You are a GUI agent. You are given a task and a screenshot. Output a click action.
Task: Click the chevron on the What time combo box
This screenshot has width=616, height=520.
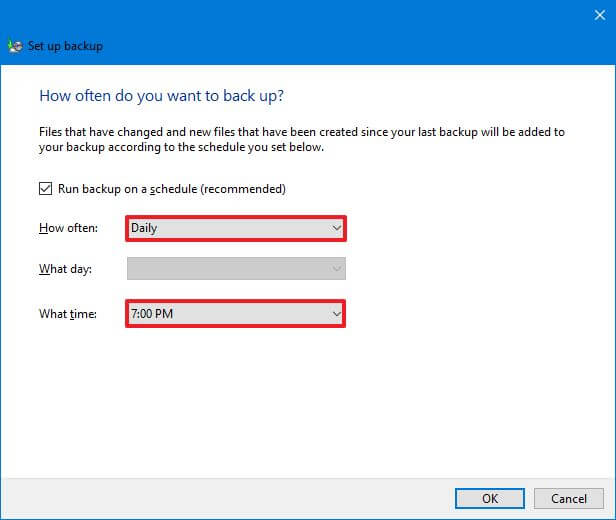(336, 314)
